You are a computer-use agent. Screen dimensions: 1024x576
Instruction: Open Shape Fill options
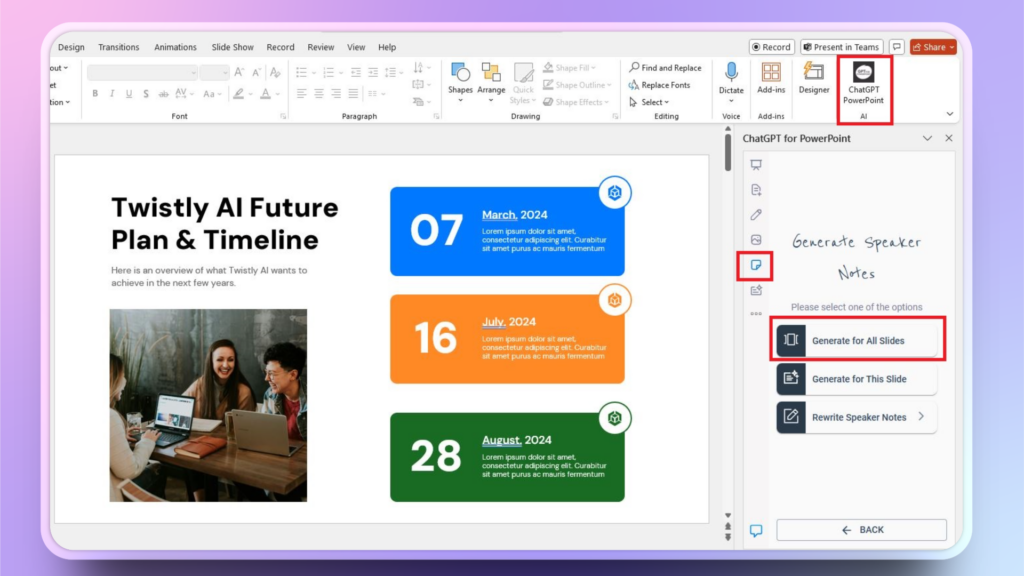coord(569,67)
